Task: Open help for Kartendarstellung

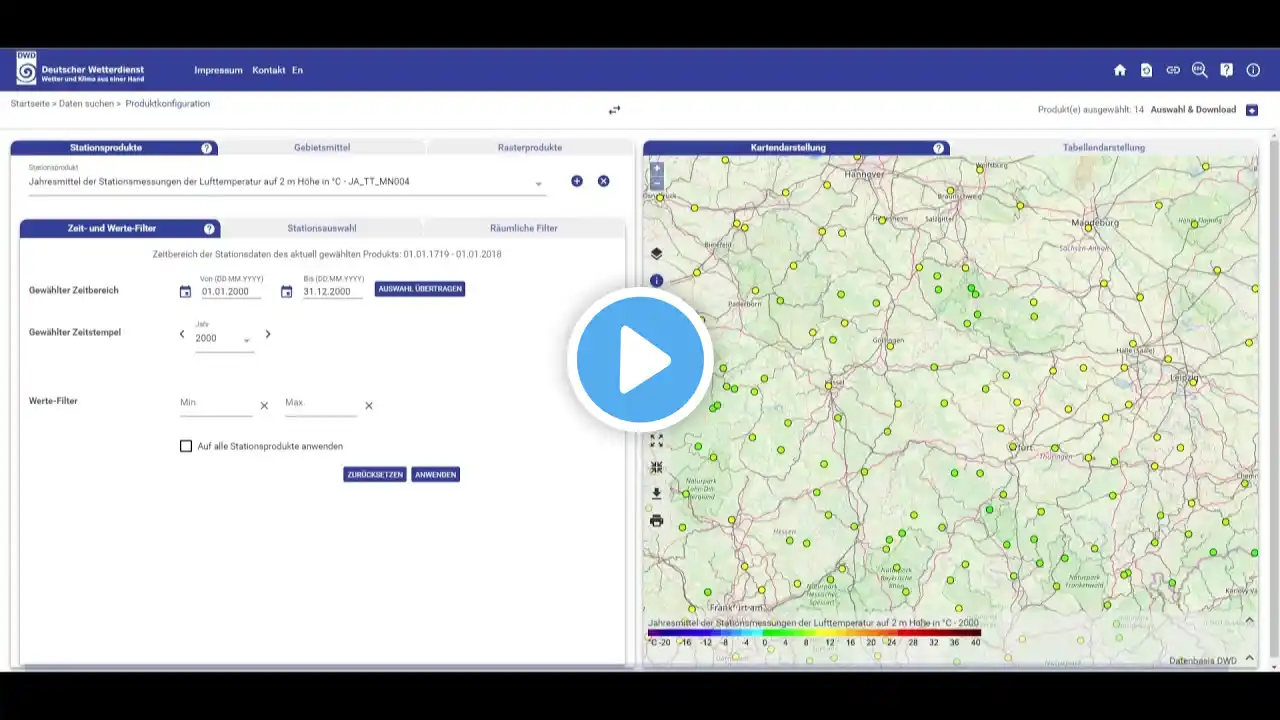Action: pos(939,148)
